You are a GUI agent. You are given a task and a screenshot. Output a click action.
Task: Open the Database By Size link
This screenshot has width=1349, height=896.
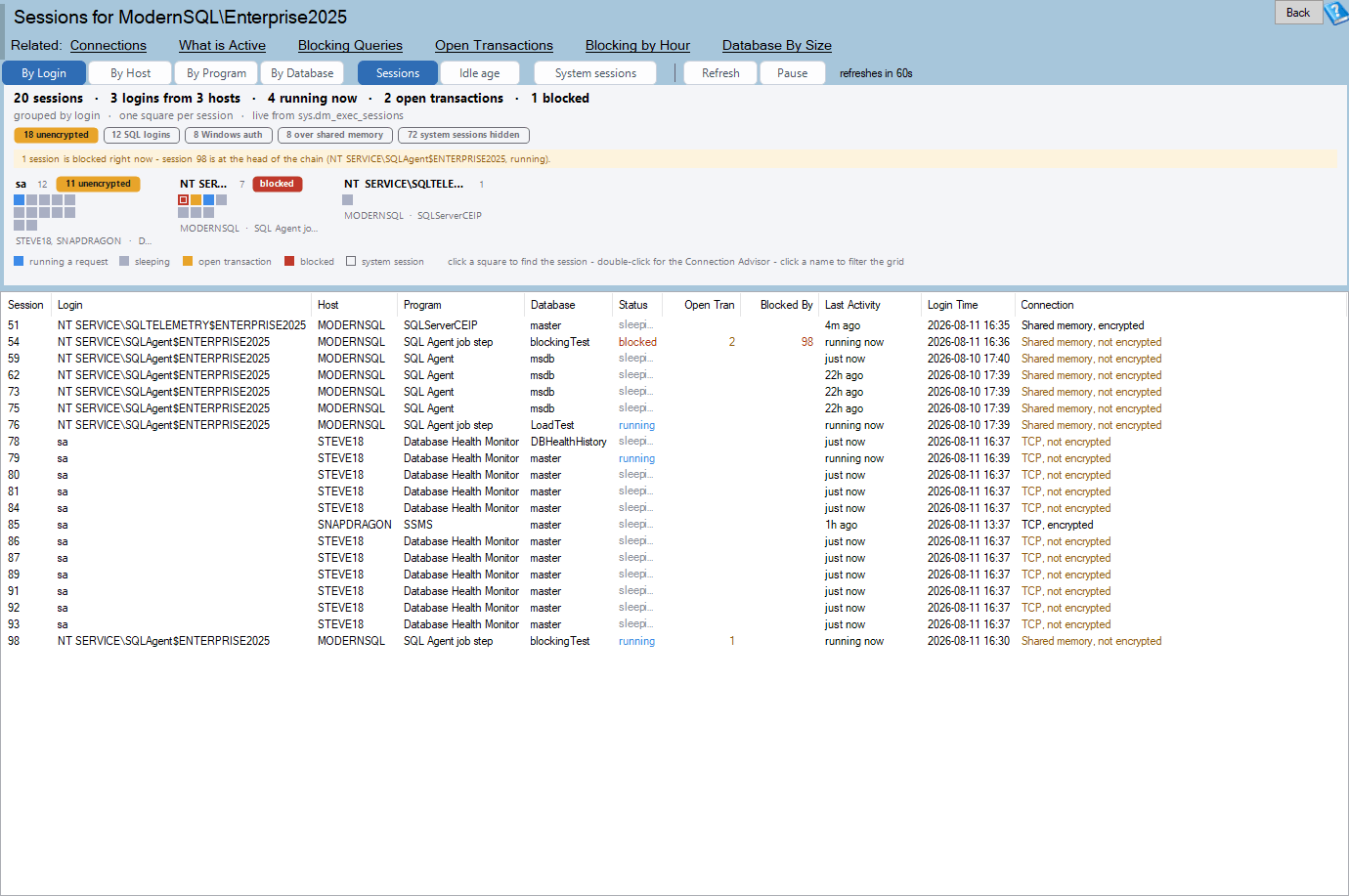[777, 45]
